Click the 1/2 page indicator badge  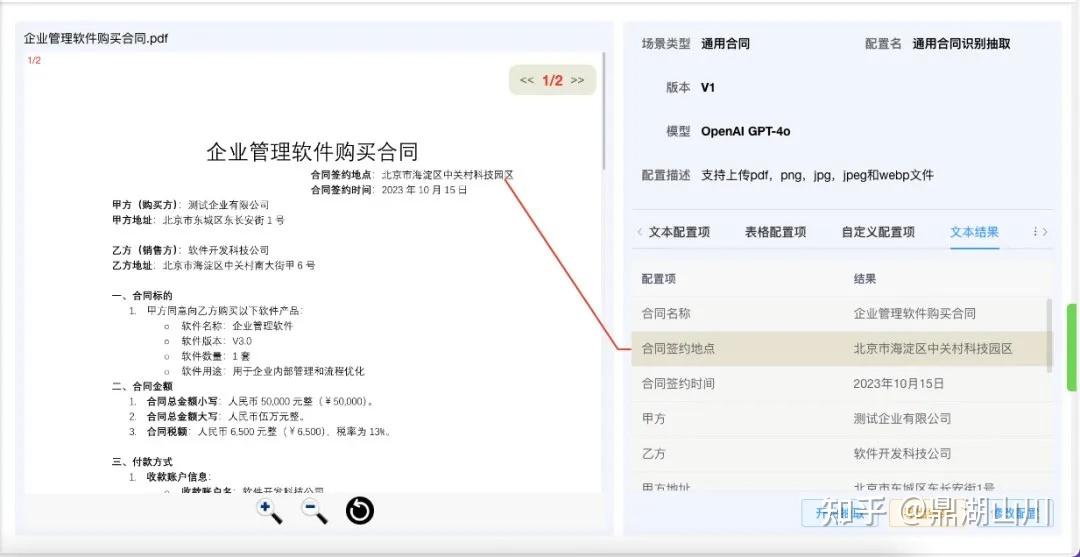click(x=552, y=81)
